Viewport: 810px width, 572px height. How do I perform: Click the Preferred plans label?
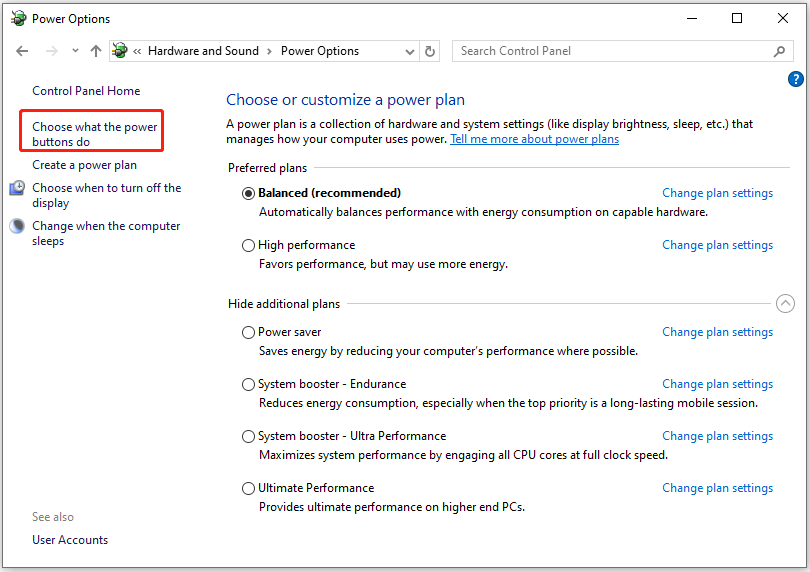(267, 168)
